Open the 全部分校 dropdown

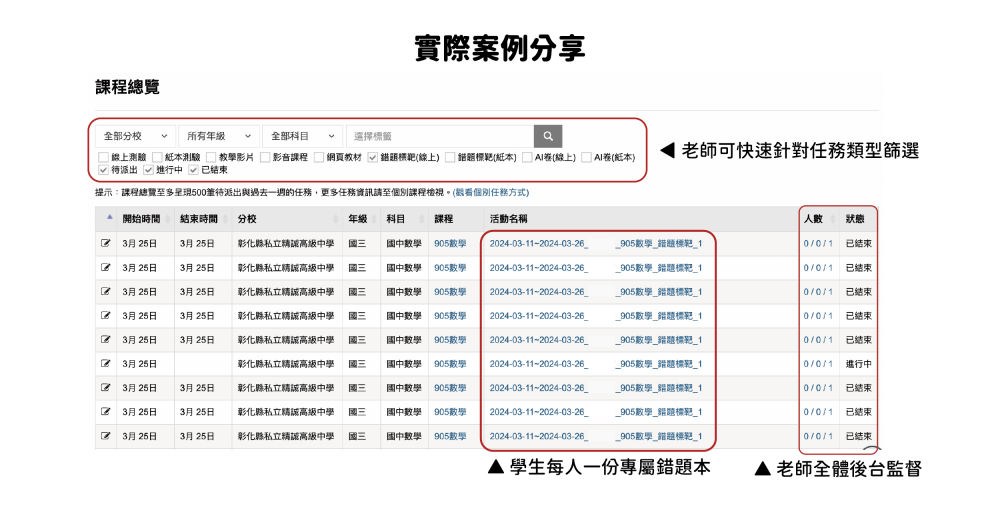pyautogui.click(x=135, y=136)
